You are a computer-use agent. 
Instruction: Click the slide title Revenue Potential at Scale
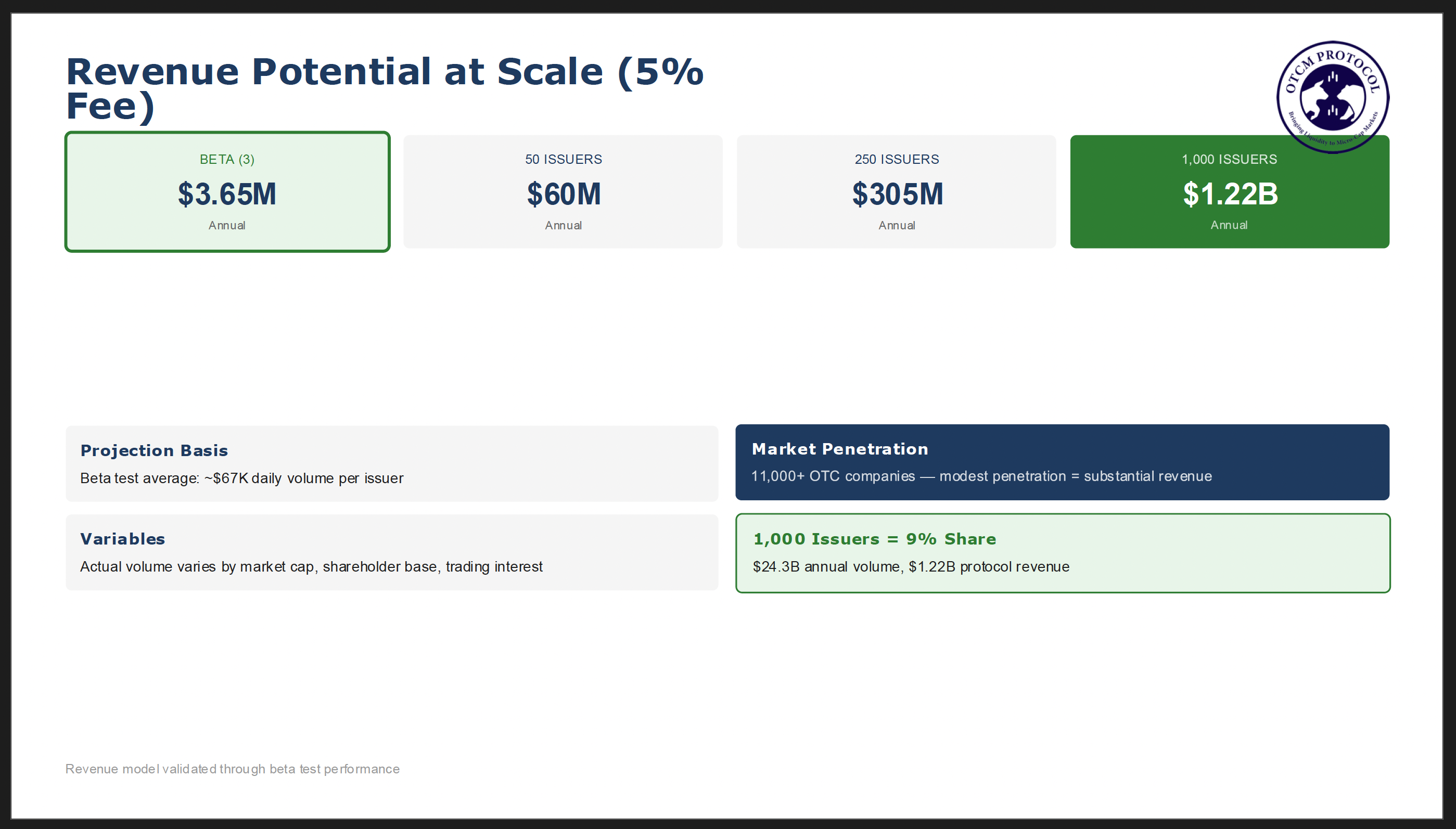[385, 88]
